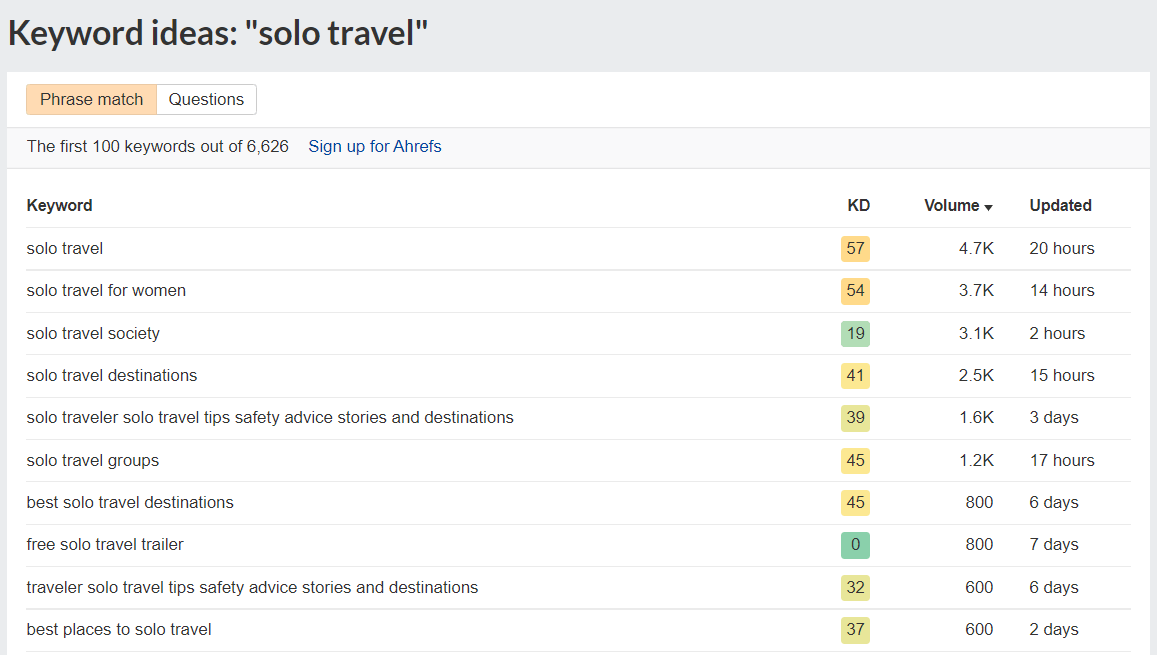The height and width of the screenshot is (655, 1157).
Task: Open the "best places to solo travel" keyword
Action: [x=118, y=629]
